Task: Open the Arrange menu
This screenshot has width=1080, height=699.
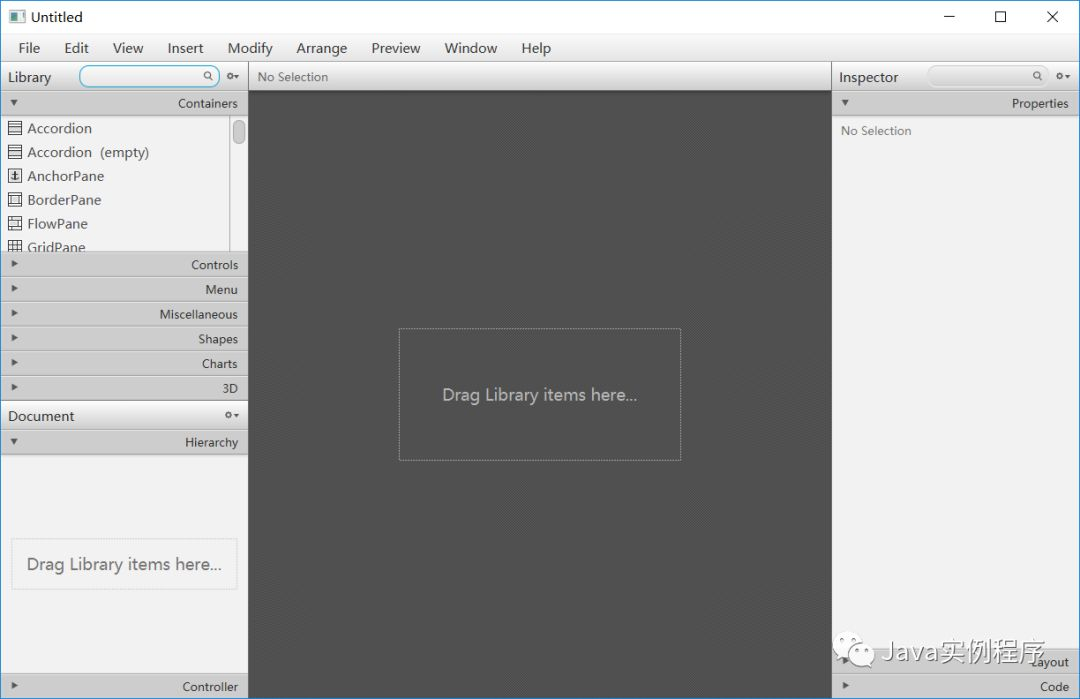Action: point(322,48)
